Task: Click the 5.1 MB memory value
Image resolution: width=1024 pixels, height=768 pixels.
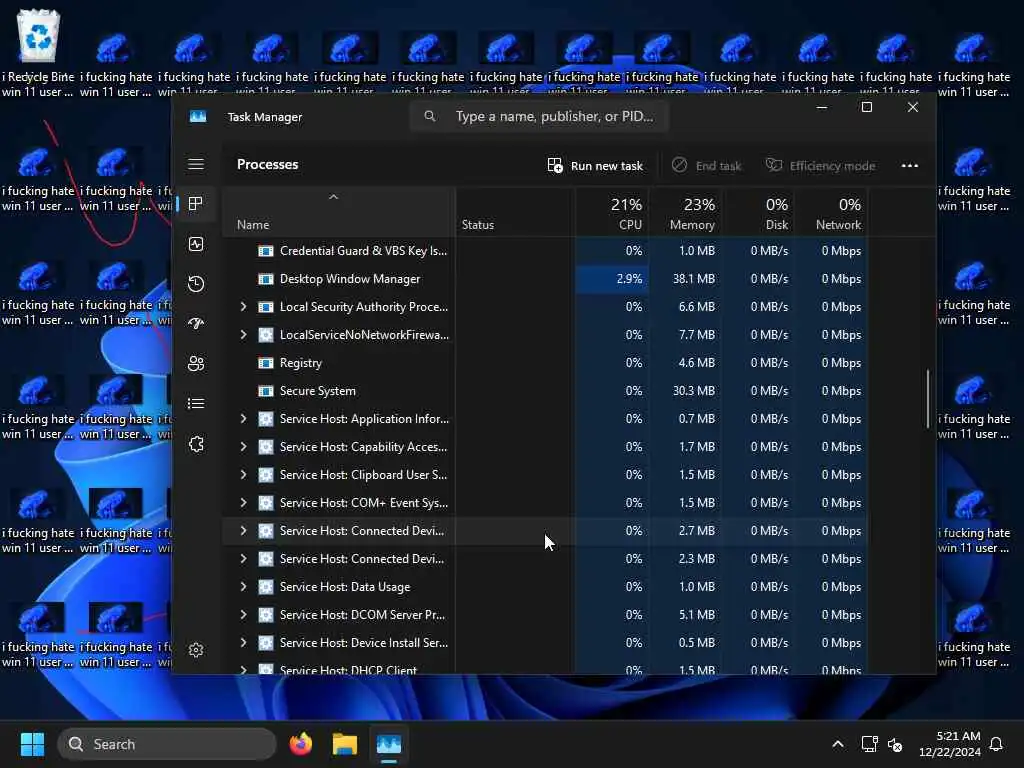Action: [697, 615]
